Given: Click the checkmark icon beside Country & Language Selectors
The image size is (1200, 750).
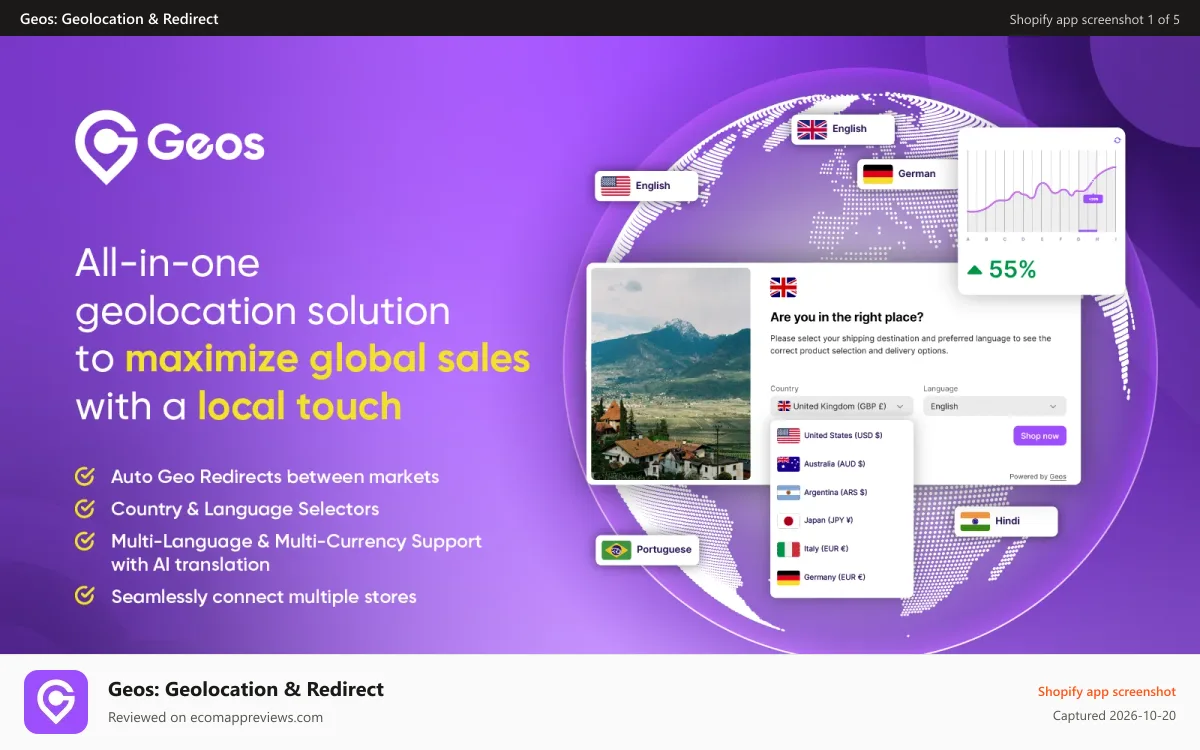Looking at the screenshot, I should point(86,508).
